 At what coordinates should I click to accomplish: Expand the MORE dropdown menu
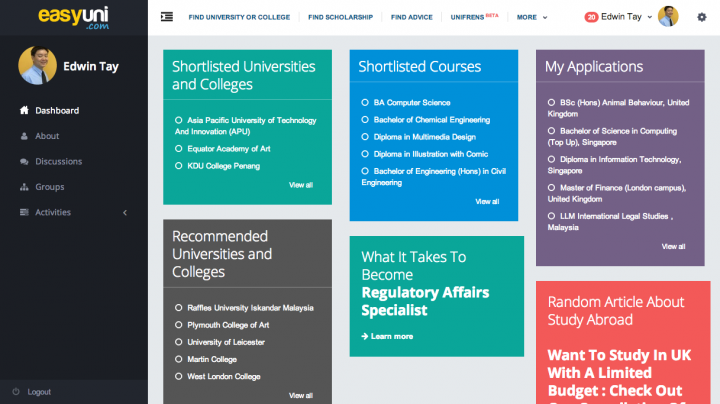532,17
